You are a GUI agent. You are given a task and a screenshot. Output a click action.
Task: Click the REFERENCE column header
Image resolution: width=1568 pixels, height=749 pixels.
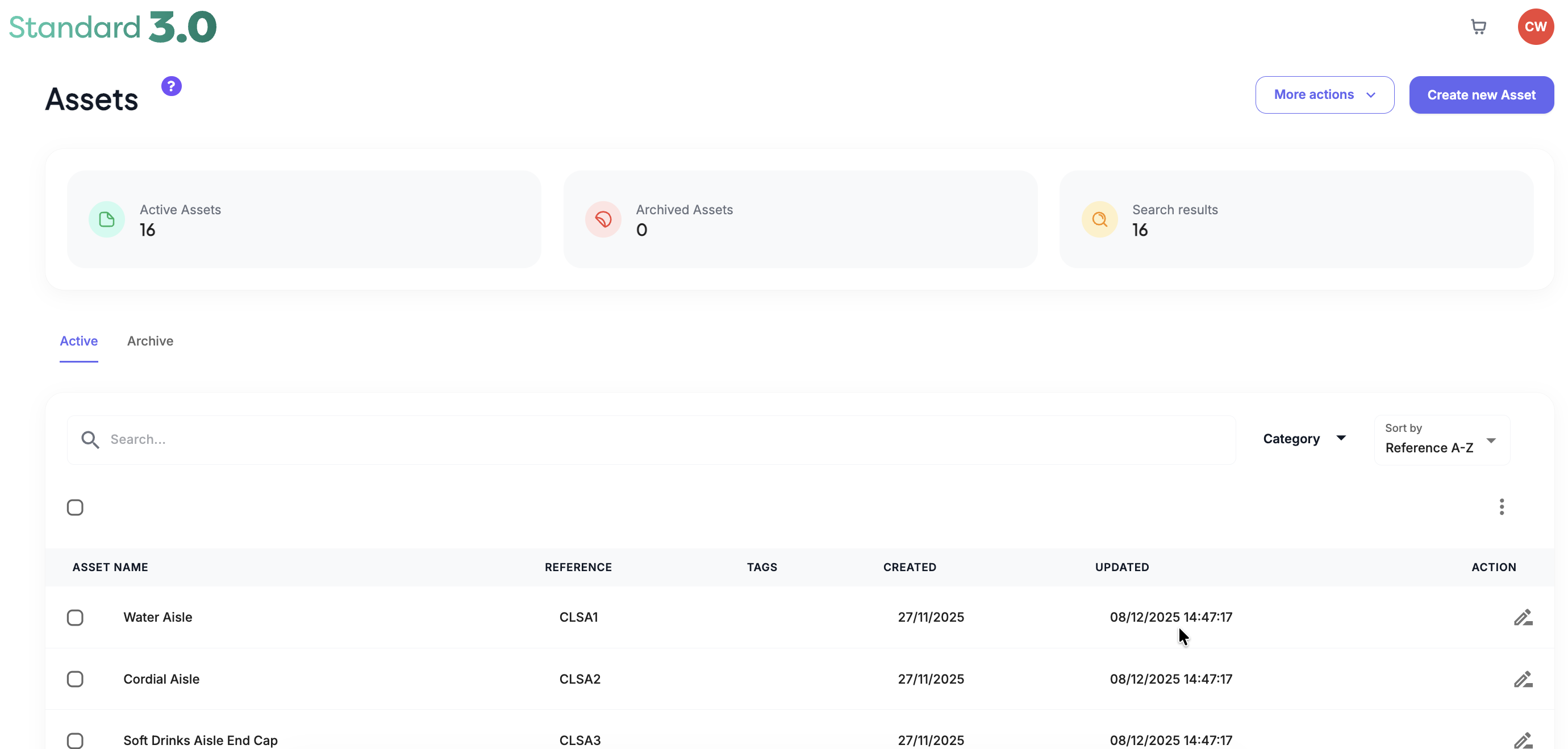tap(578, 567)
